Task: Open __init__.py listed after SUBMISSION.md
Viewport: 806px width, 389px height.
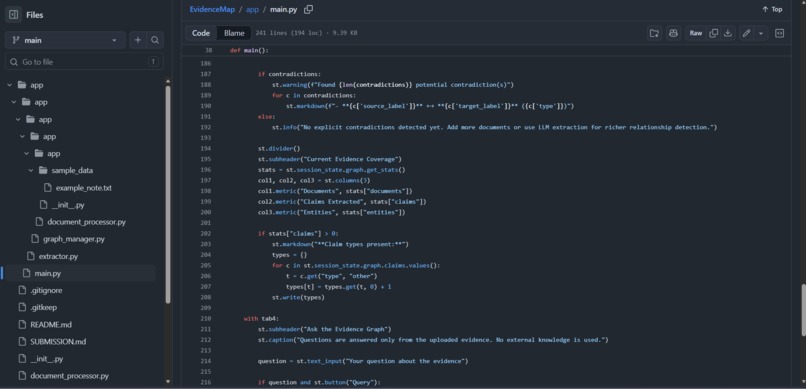Action: pyautogui.click(x=47, y=359)
